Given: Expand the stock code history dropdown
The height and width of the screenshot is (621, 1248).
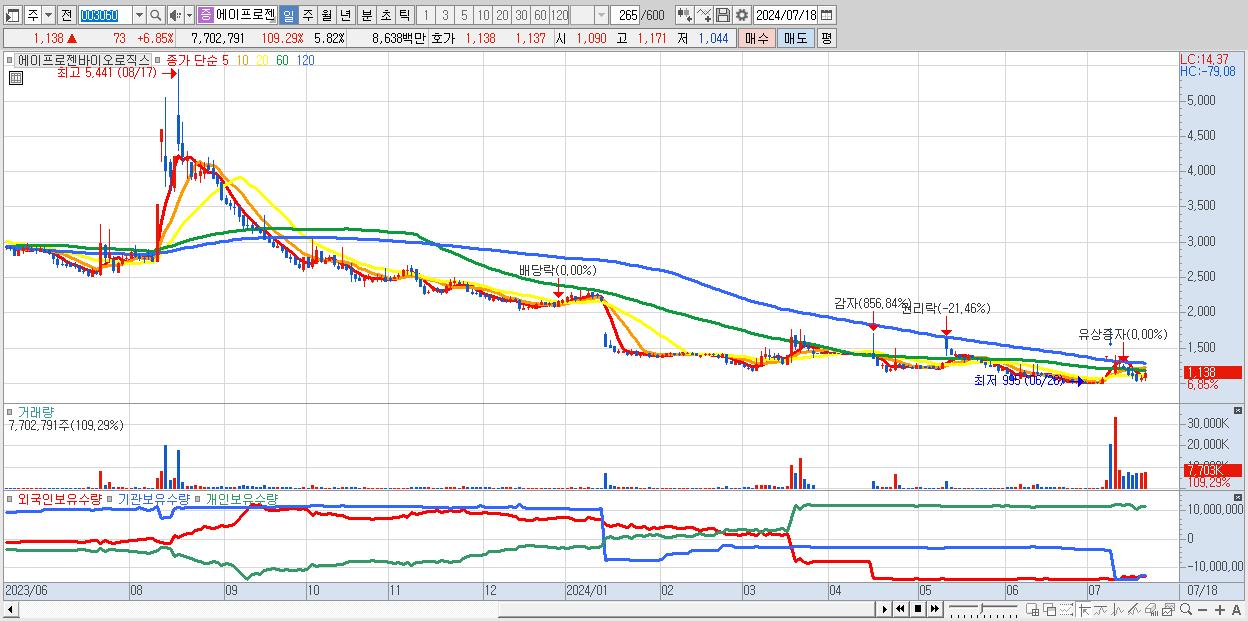Looking at the screenshot, I should [139, 15].
